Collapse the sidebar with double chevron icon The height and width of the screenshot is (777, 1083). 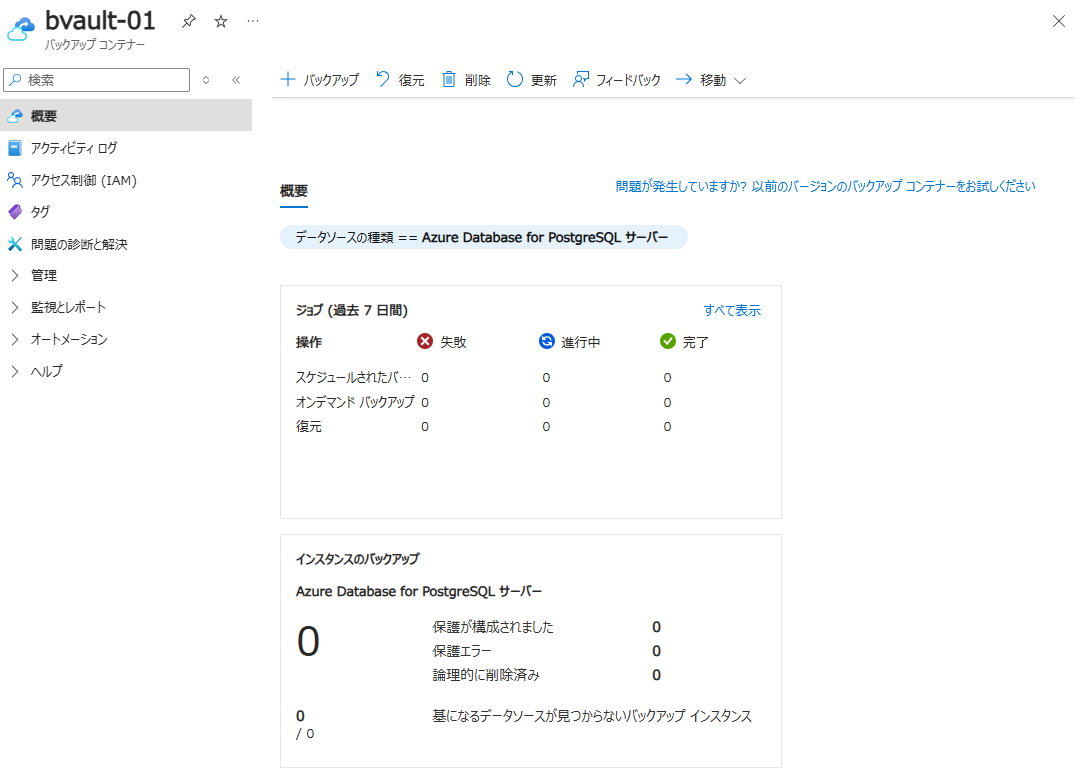[x=236, y=80]
